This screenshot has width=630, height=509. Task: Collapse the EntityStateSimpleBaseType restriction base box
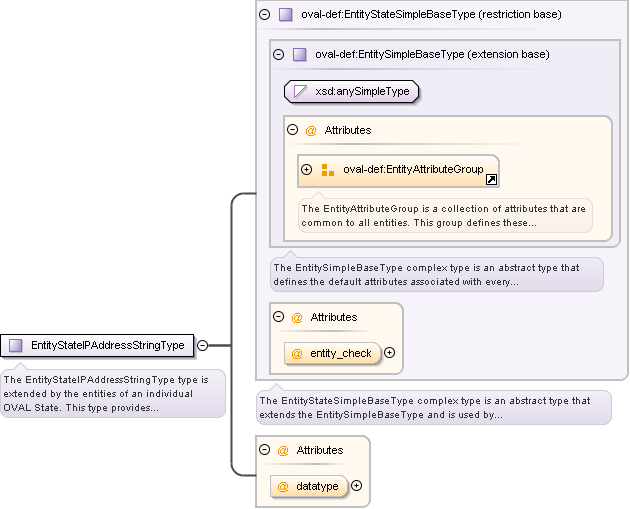click(265, 15)
